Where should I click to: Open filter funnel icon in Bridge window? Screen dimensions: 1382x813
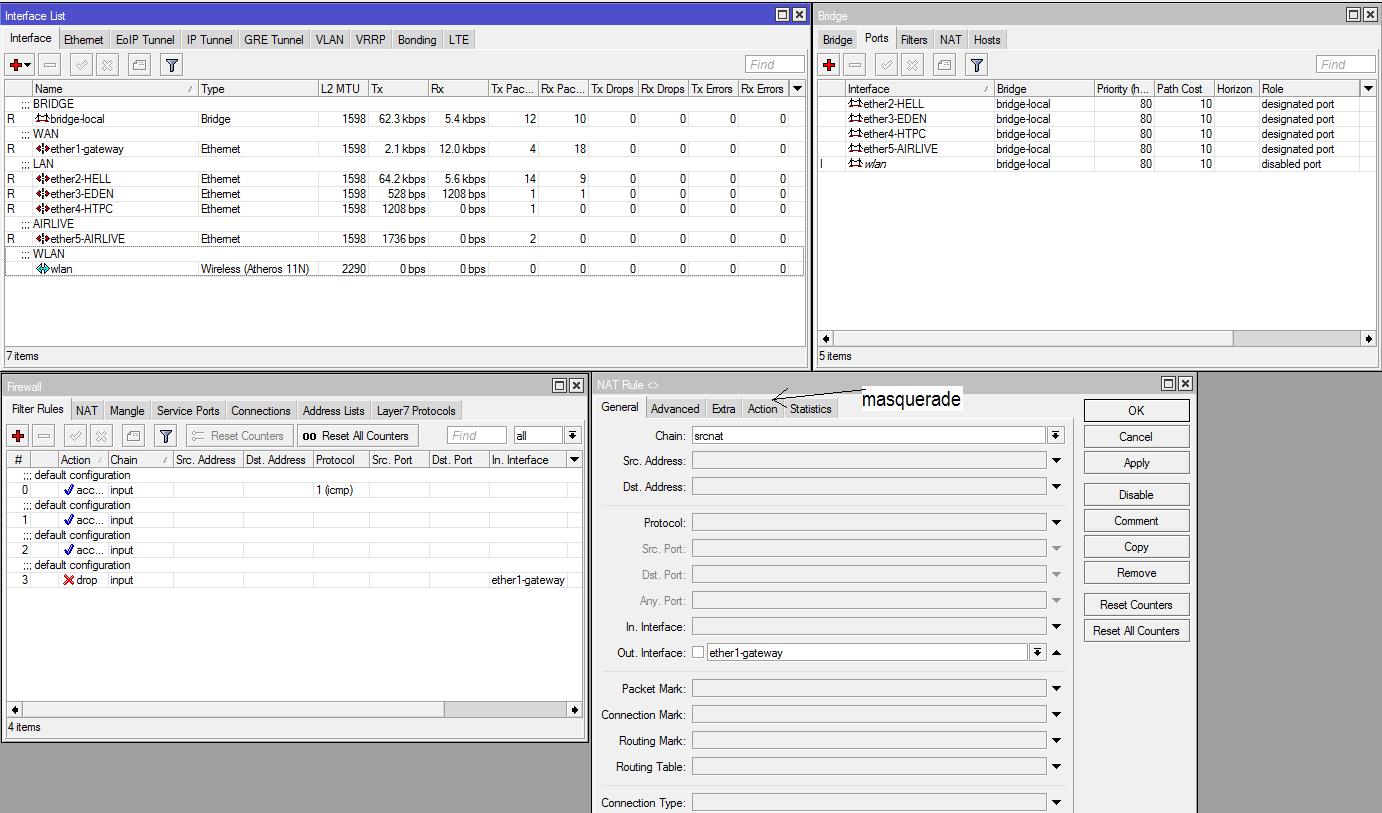coord(977,65)
